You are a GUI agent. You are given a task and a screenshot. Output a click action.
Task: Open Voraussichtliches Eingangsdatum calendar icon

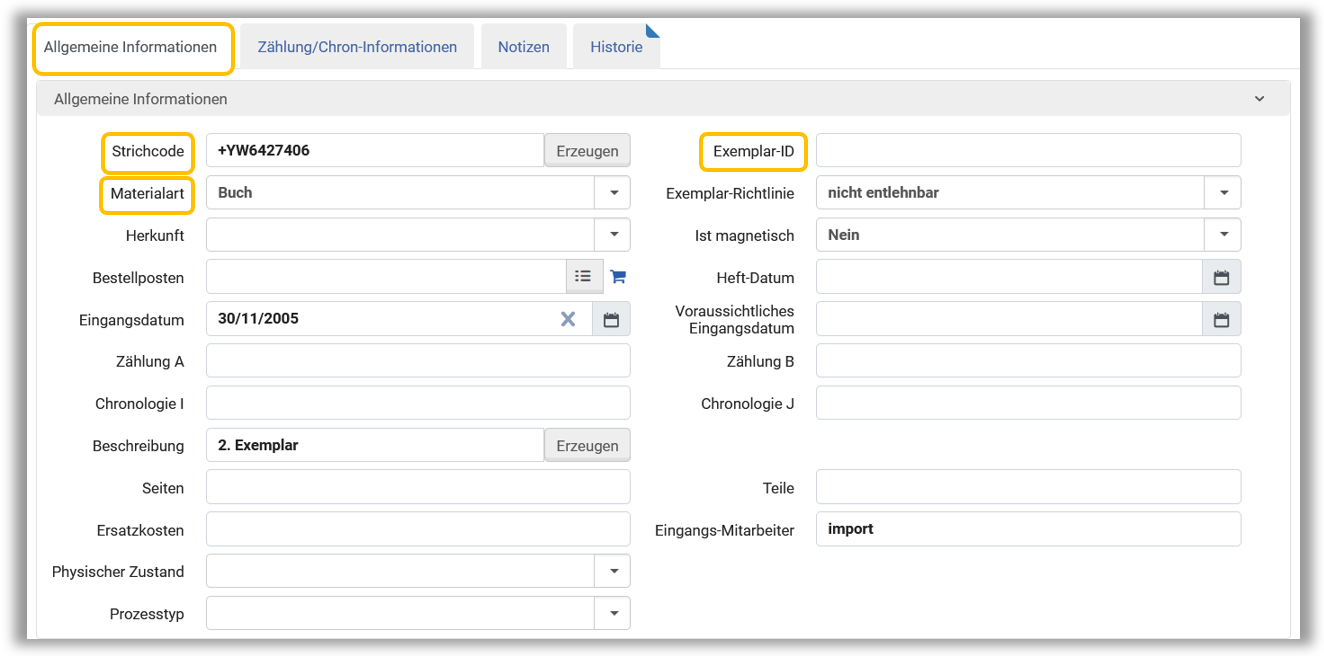tap(1221, 320)
